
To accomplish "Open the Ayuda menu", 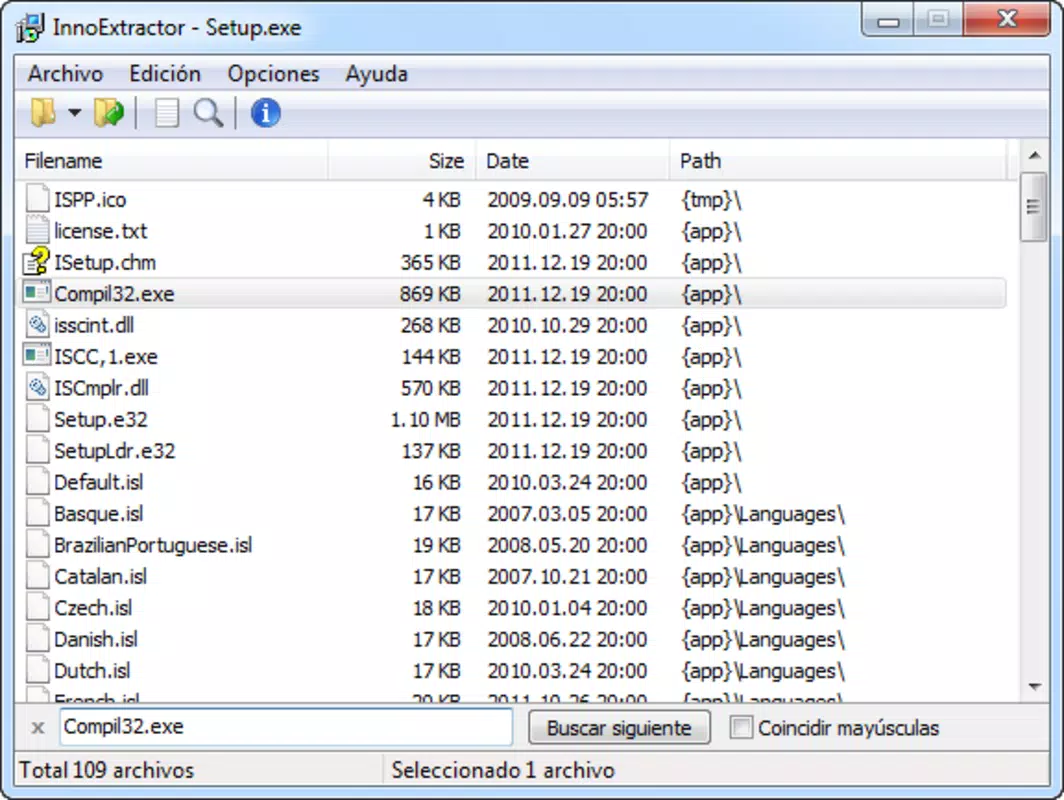I will click(377, 73).
